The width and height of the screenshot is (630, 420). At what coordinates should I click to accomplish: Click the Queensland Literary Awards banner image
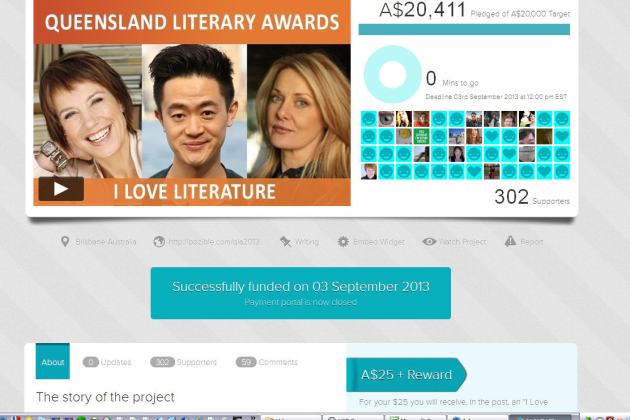click(x=192, y=102)
